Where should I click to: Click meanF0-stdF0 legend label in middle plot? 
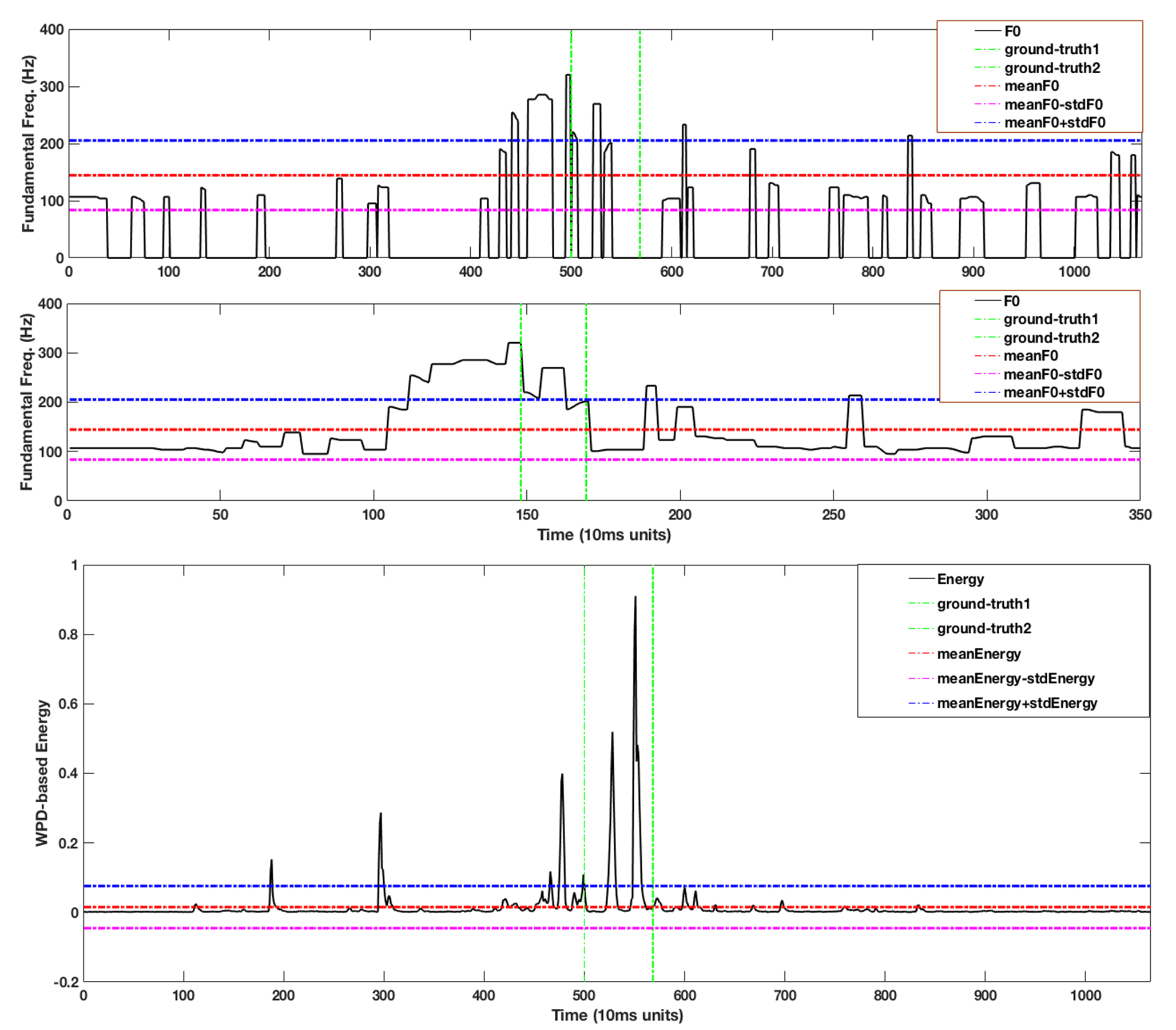tap(1052, 374)
